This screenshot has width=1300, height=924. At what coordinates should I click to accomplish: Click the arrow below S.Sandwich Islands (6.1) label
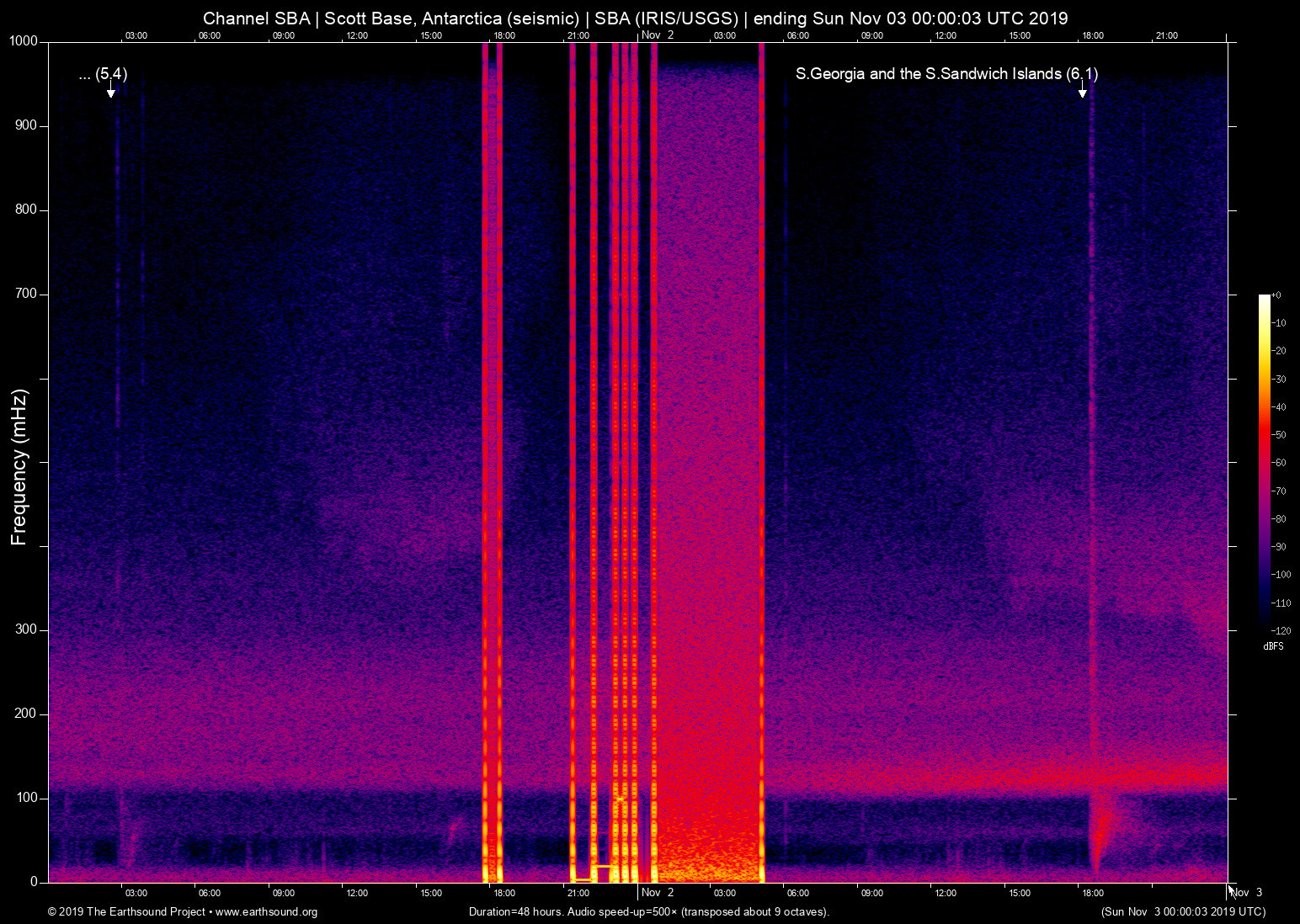pyautogui.click(x=1084, y=93)
